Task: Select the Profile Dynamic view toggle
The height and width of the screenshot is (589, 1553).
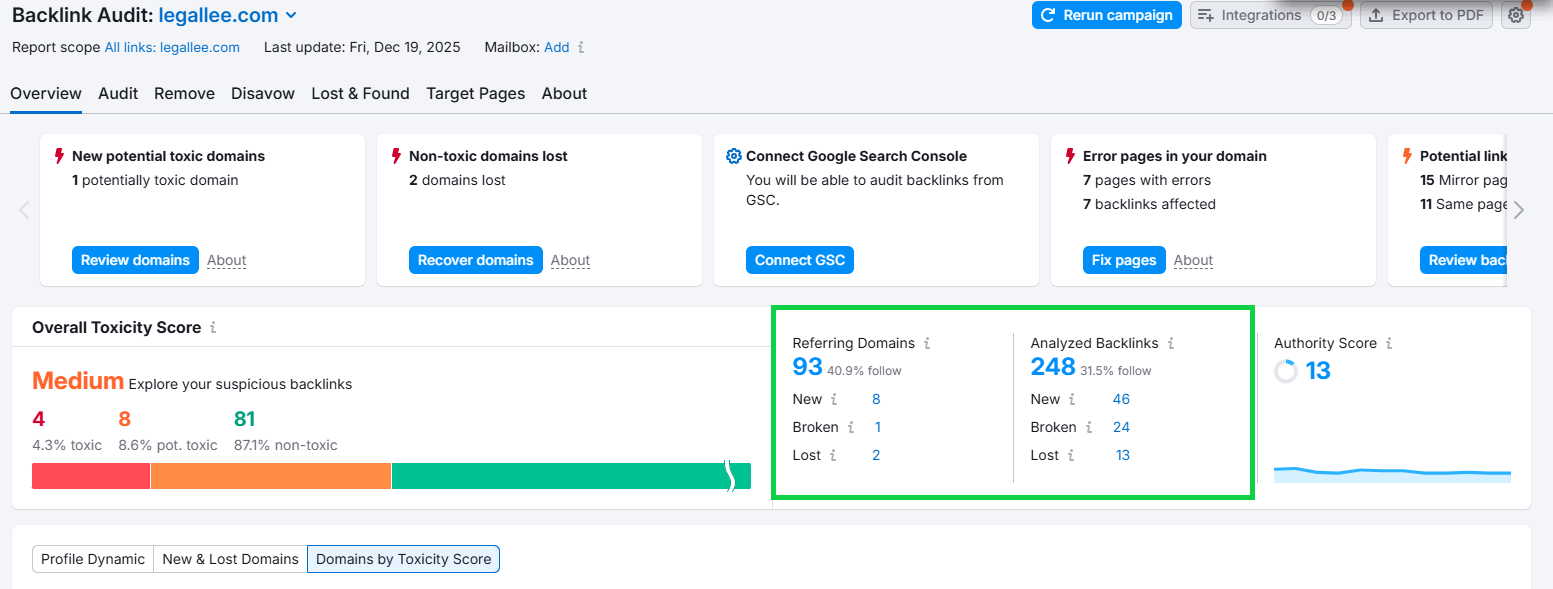Action: pyautogui.click(x=93, y=559)
